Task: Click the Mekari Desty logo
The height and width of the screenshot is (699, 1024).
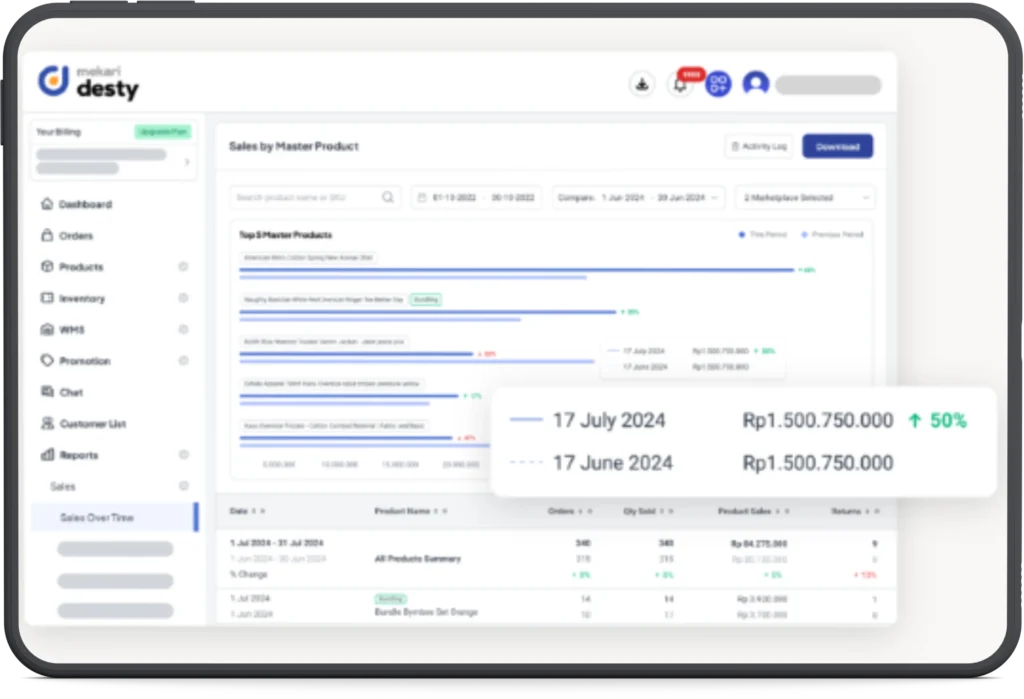Action: (88, 83)
